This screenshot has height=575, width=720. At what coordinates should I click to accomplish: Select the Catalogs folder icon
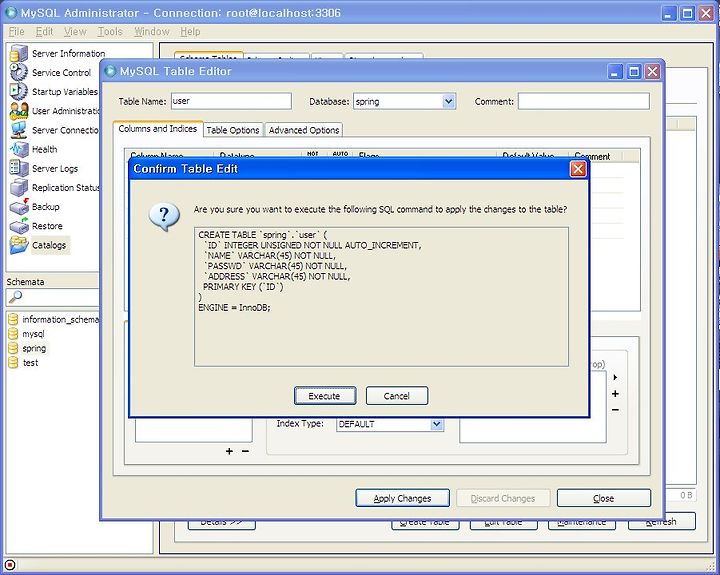pos(19,245)
